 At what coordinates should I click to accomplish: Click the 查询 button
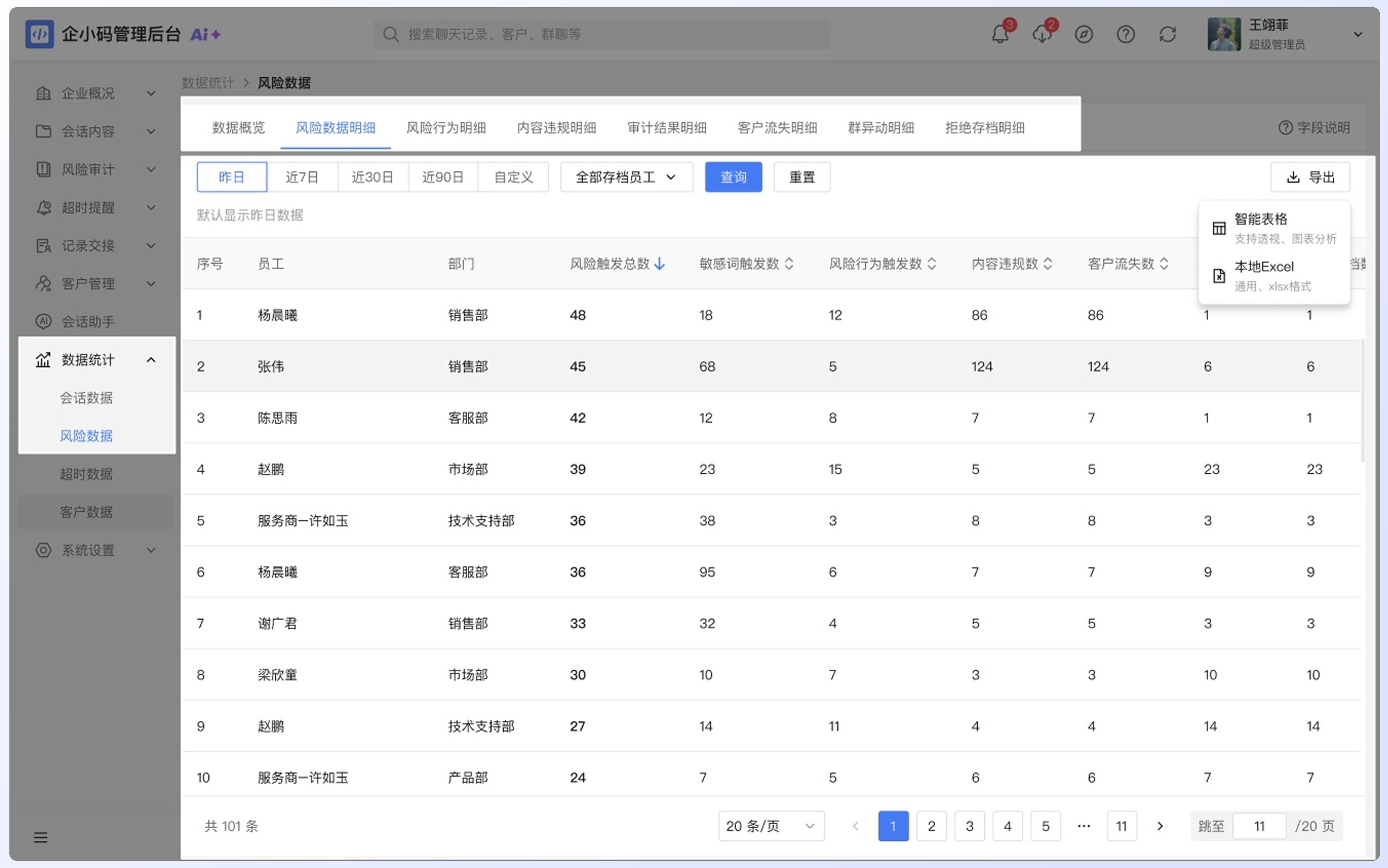(x=733, y=177)
